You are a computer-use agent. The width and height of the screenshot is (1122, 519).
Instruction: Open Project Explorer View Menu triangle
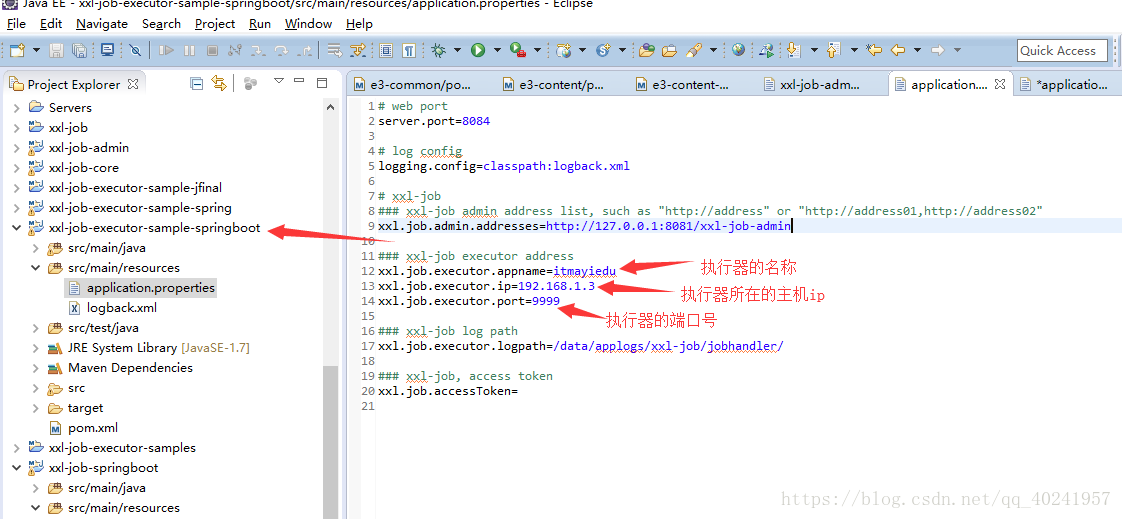279,81
